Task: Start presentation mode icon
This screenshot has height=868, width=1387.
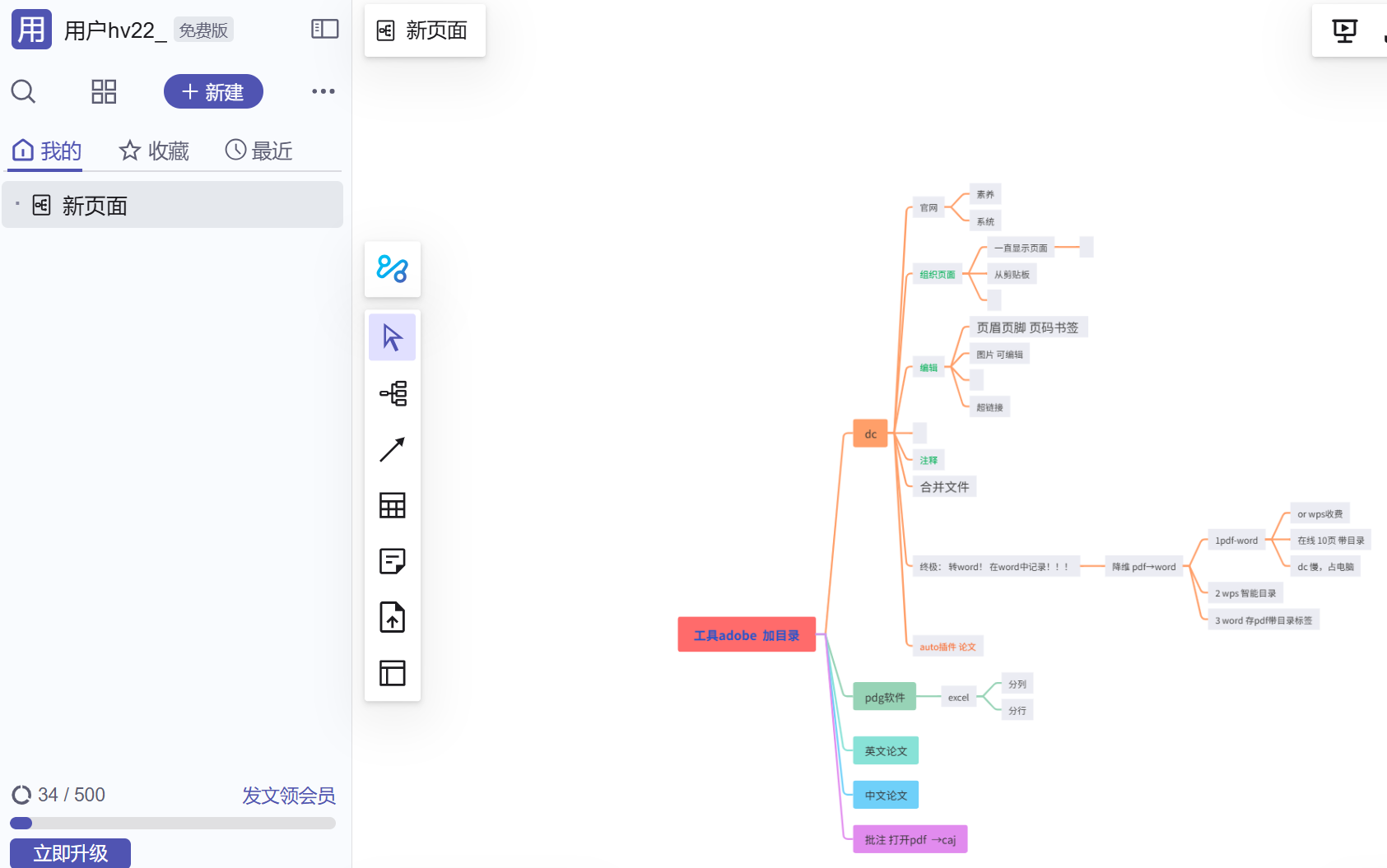Action: [1344, 30]
